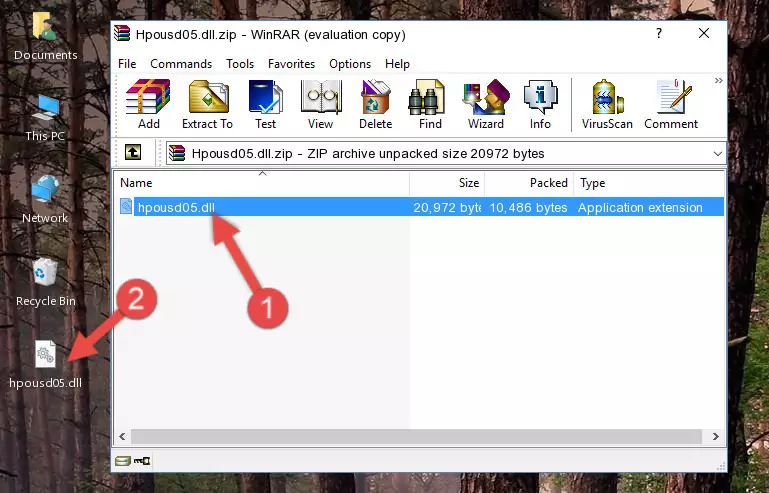Viewport: 769px width, 493px height.
Task: Start the VirusScan tool
Action: 607,104
